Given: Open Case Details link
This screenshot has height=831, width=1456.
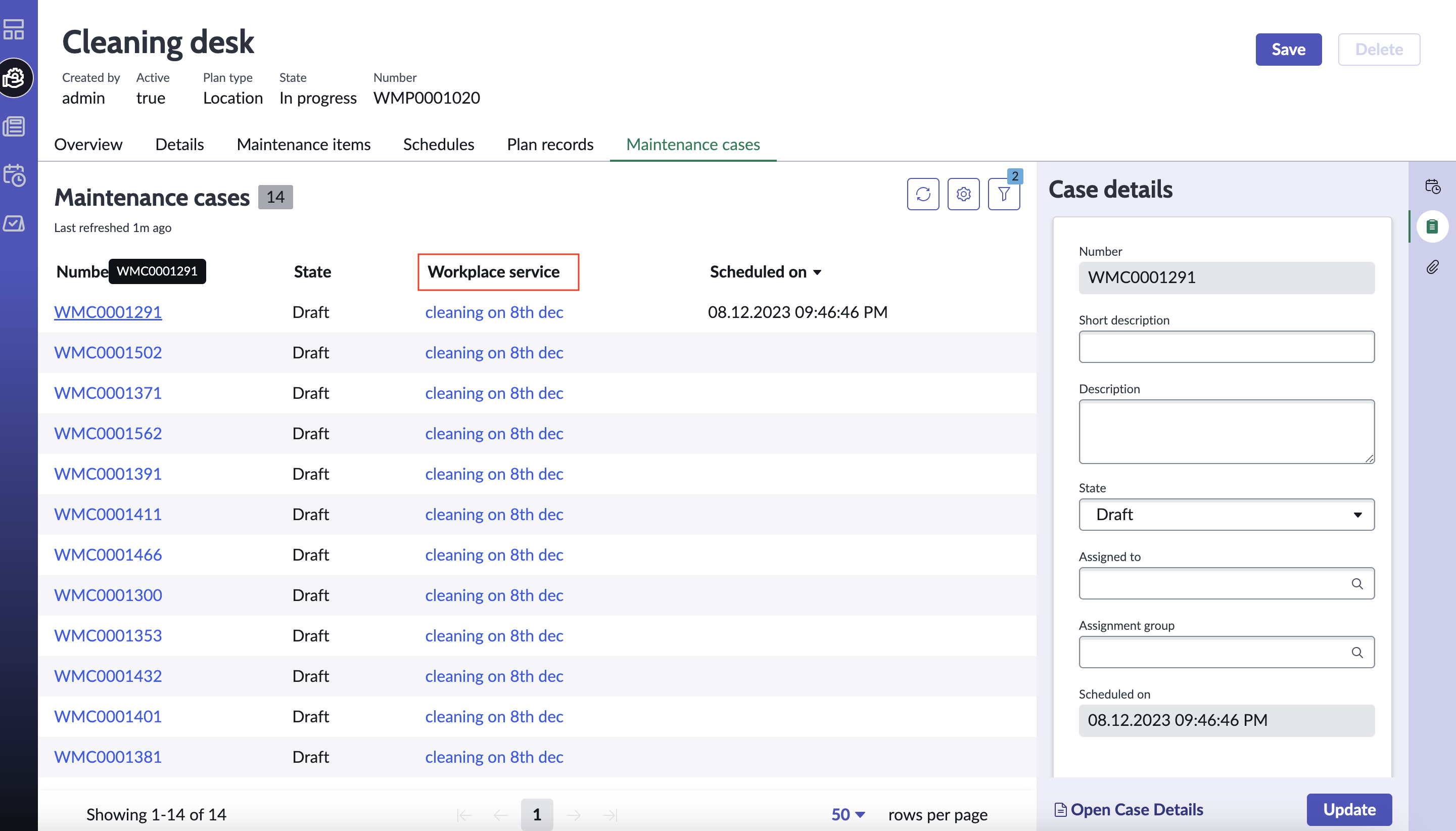Looking at the screenshot, I should [x=1129, y=809].
